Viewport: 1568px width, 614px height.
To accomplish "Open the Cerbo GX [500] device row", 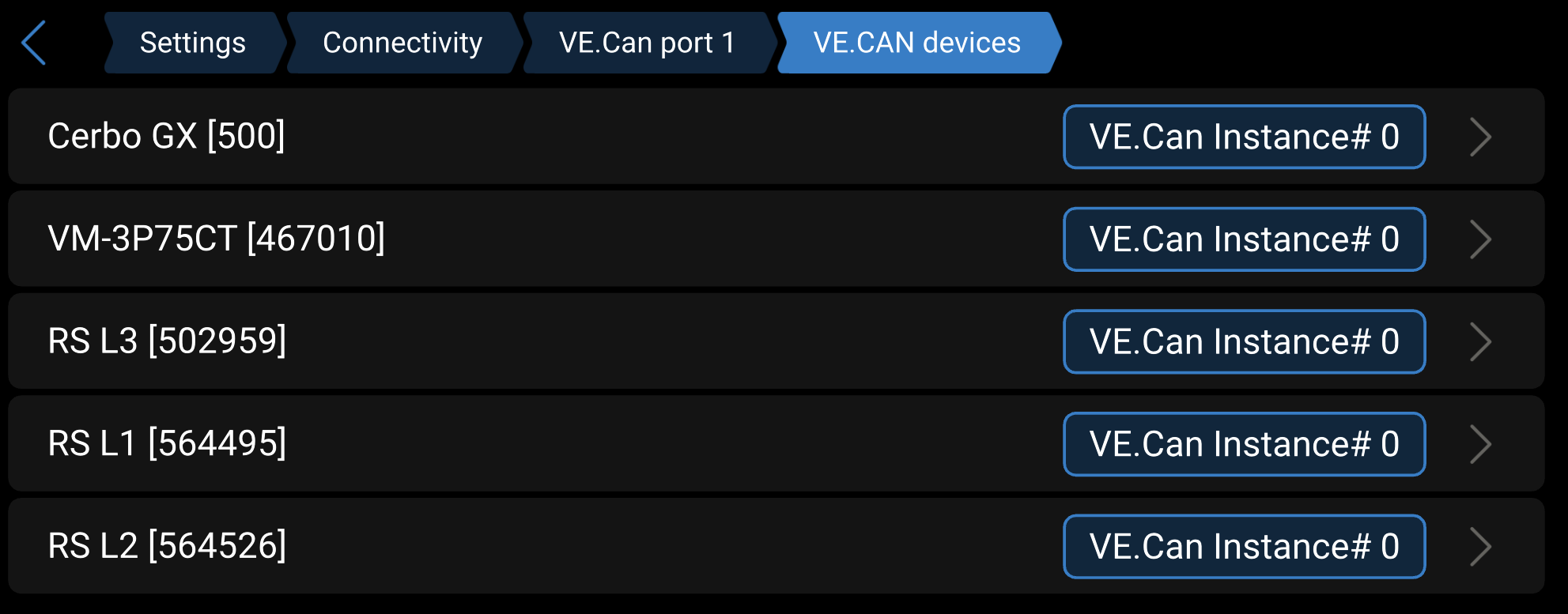I will coord(167,137).
